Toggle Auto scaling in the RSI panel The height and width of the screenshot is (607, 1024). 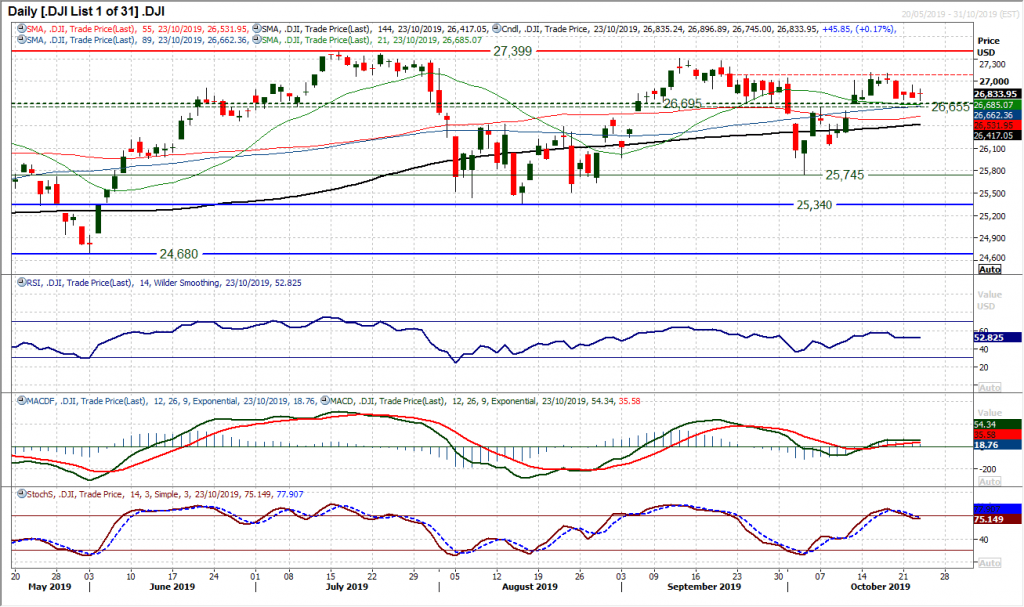[x=989, y=386]
